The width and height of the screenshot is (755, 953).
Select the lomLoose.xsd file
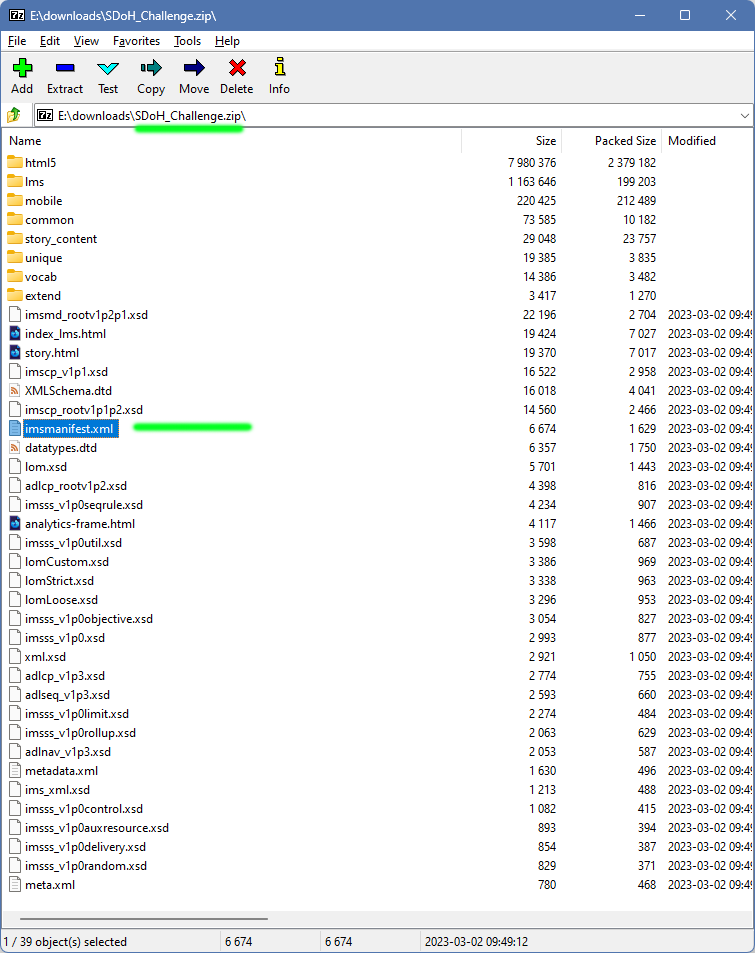(x=61, y=600)
